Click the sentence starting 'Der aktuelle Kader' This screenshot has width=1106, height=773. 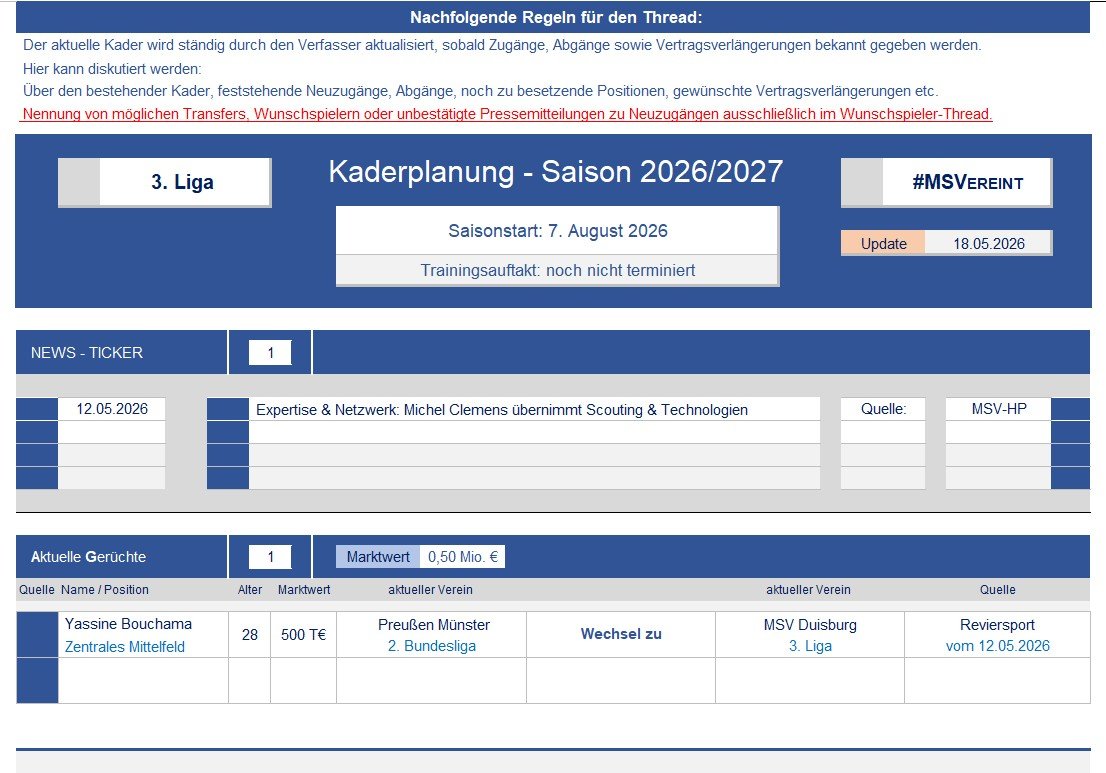point(502,45)
